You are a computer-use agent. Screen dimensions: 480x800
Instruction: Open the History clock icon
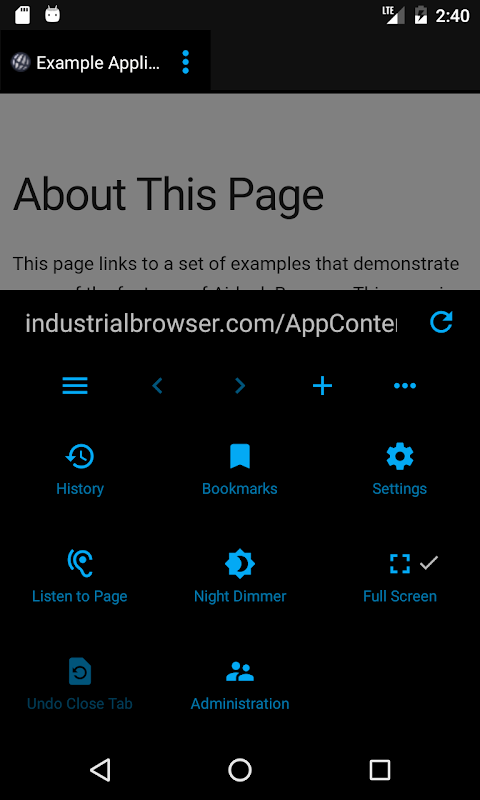(80, 456)
